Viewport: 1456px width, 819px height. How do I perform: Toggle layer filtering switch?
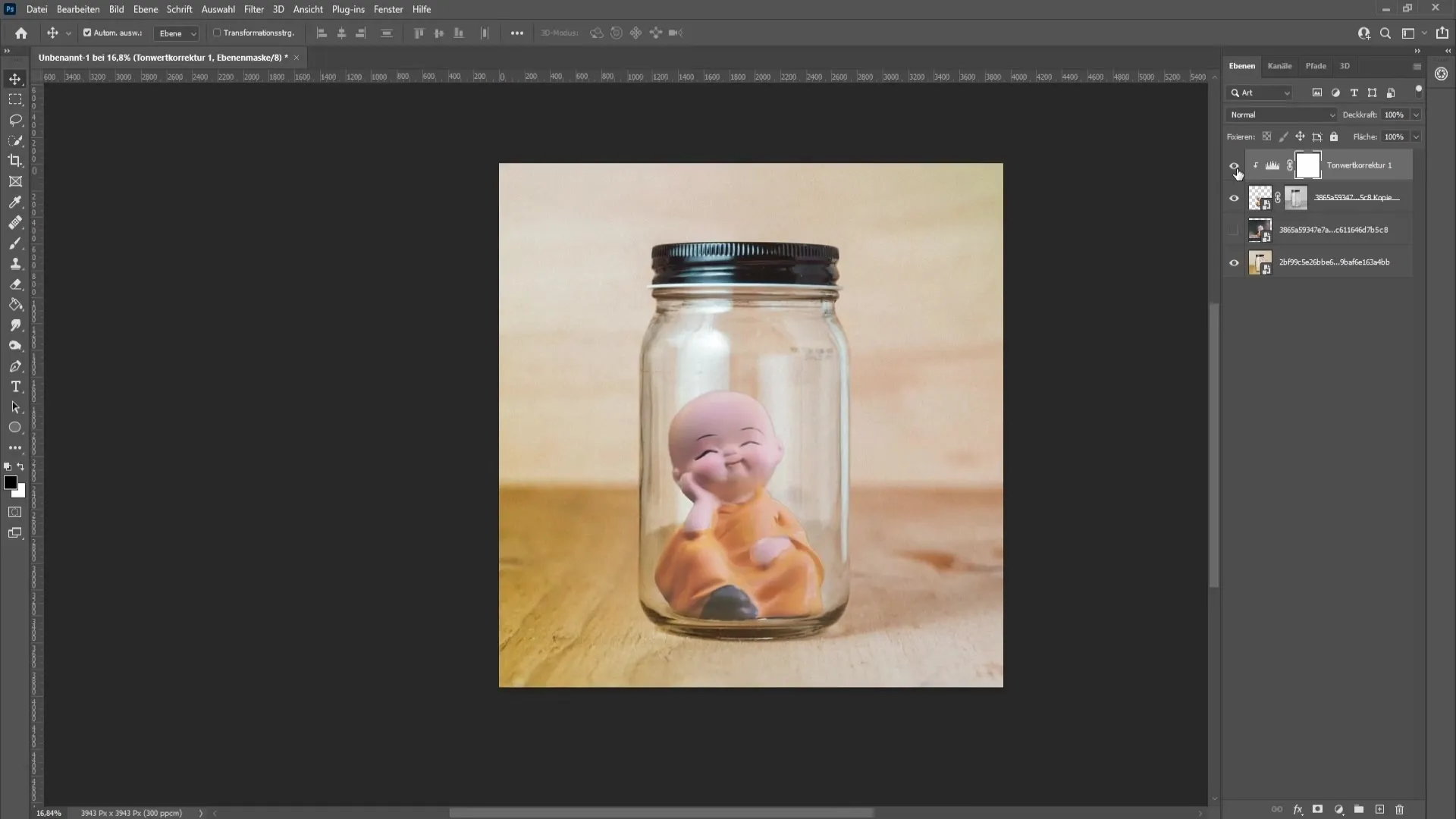[x=1418, y=91]
